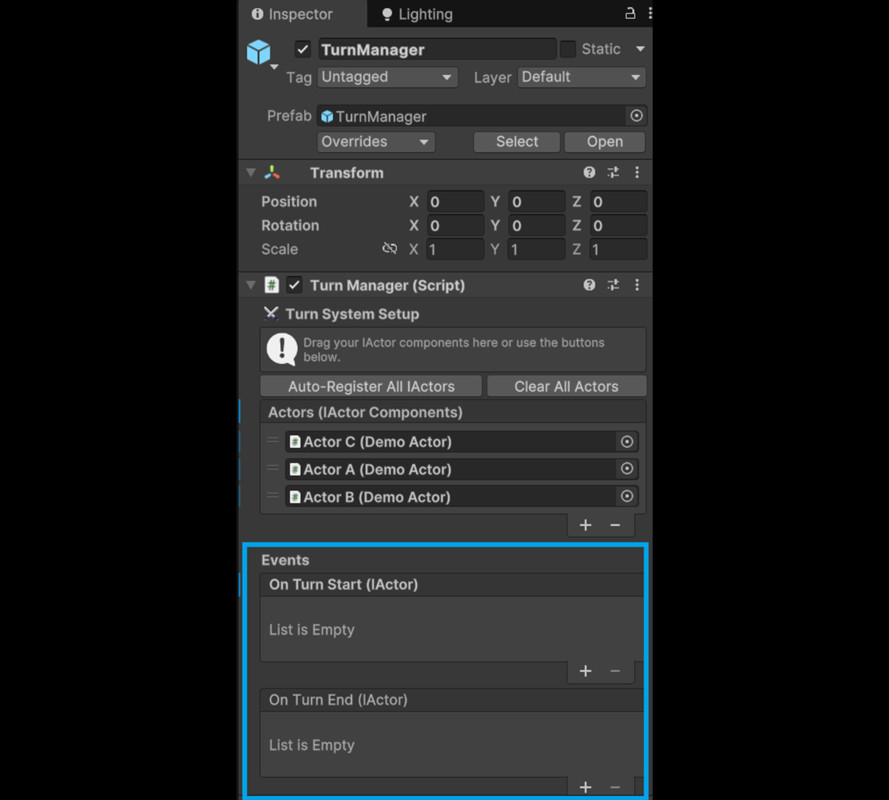Click the crossed swords Turn System icon
Screen dimensions: 889x800
click(271, 314)
